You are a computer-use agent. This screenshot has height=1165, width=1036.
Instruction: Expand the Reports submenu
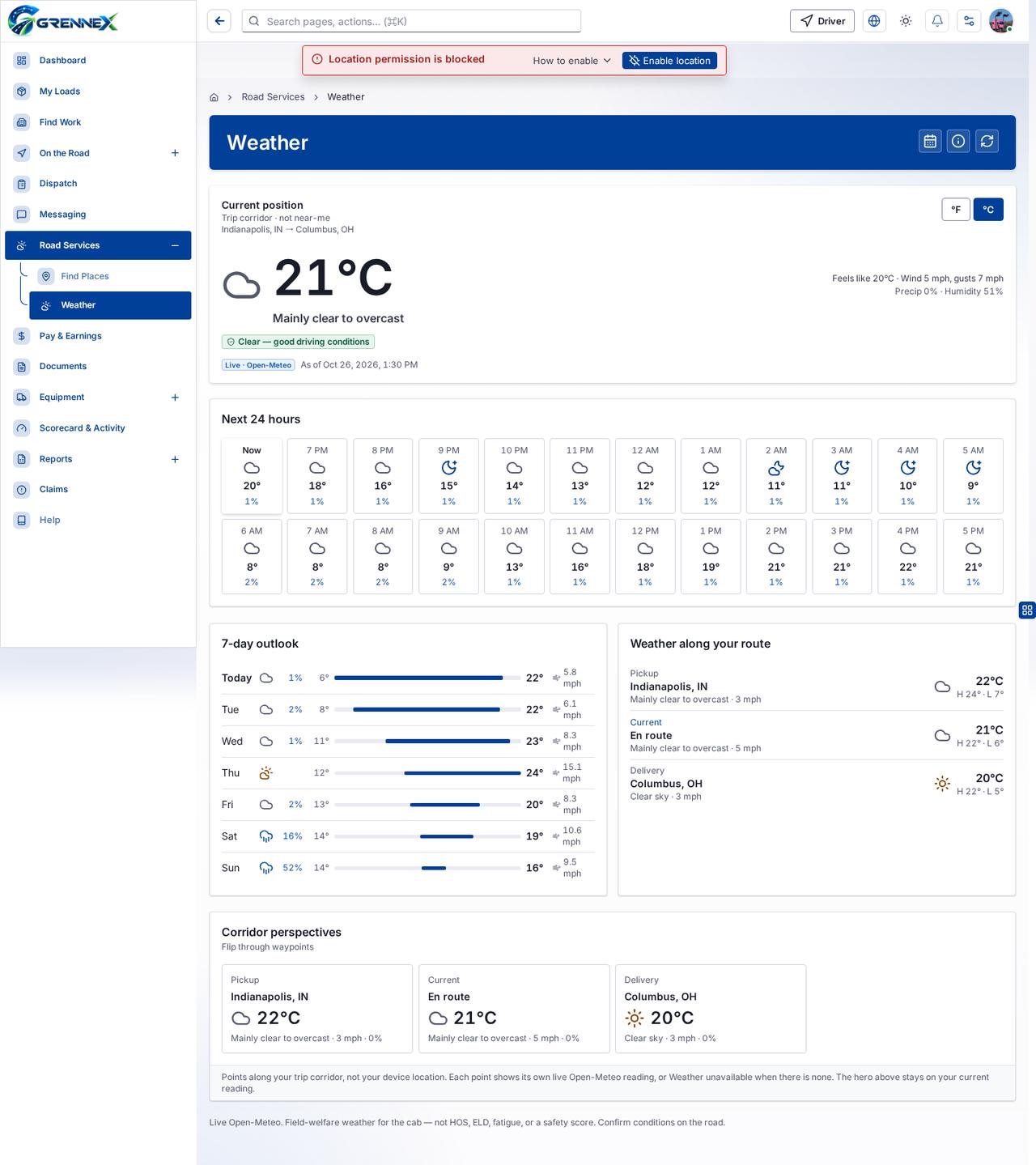point(175,459)
